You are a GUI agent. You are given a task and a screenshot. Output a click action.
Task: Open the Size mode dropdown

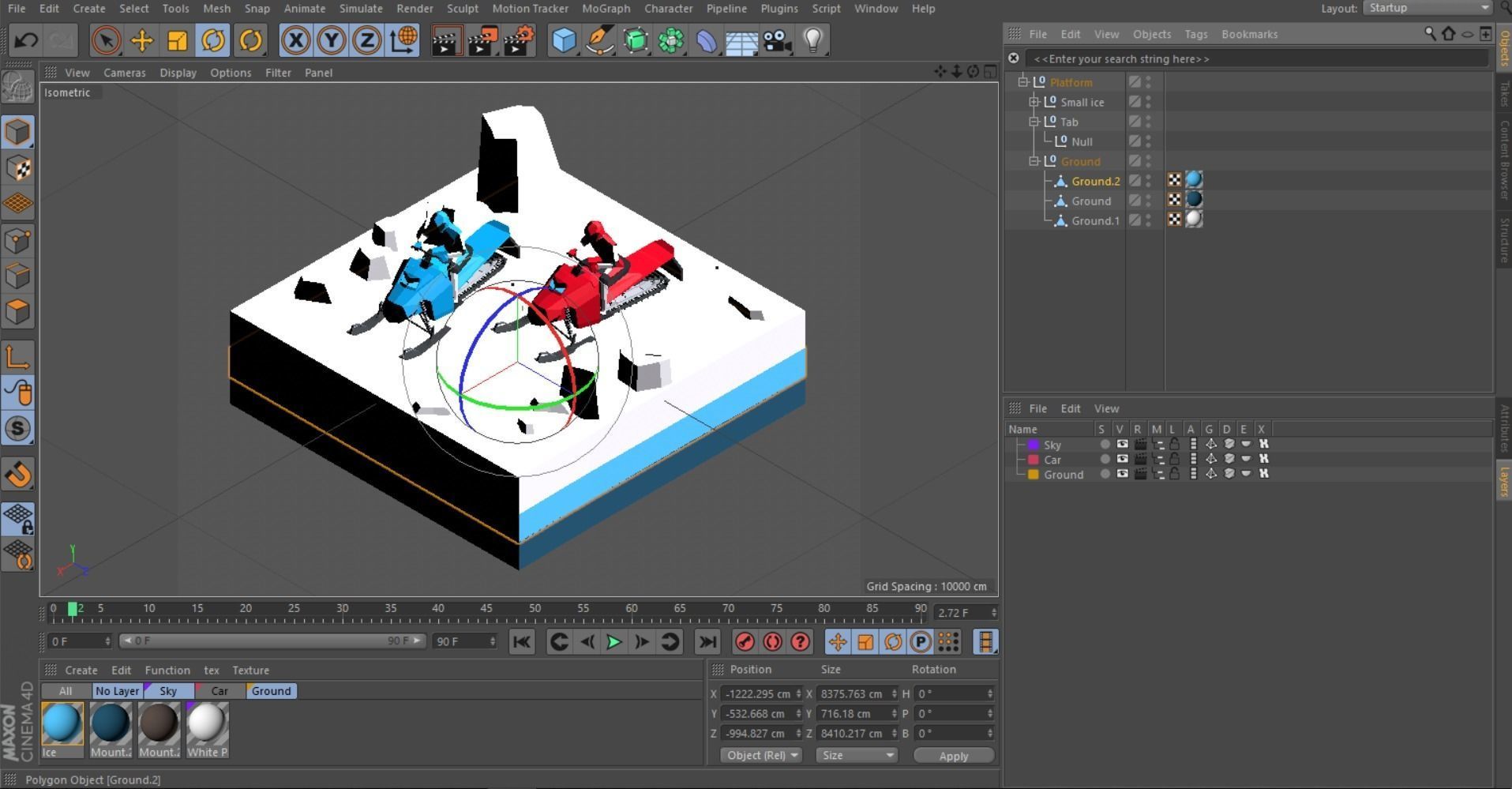pyautogui.click(x=857, y=756)
